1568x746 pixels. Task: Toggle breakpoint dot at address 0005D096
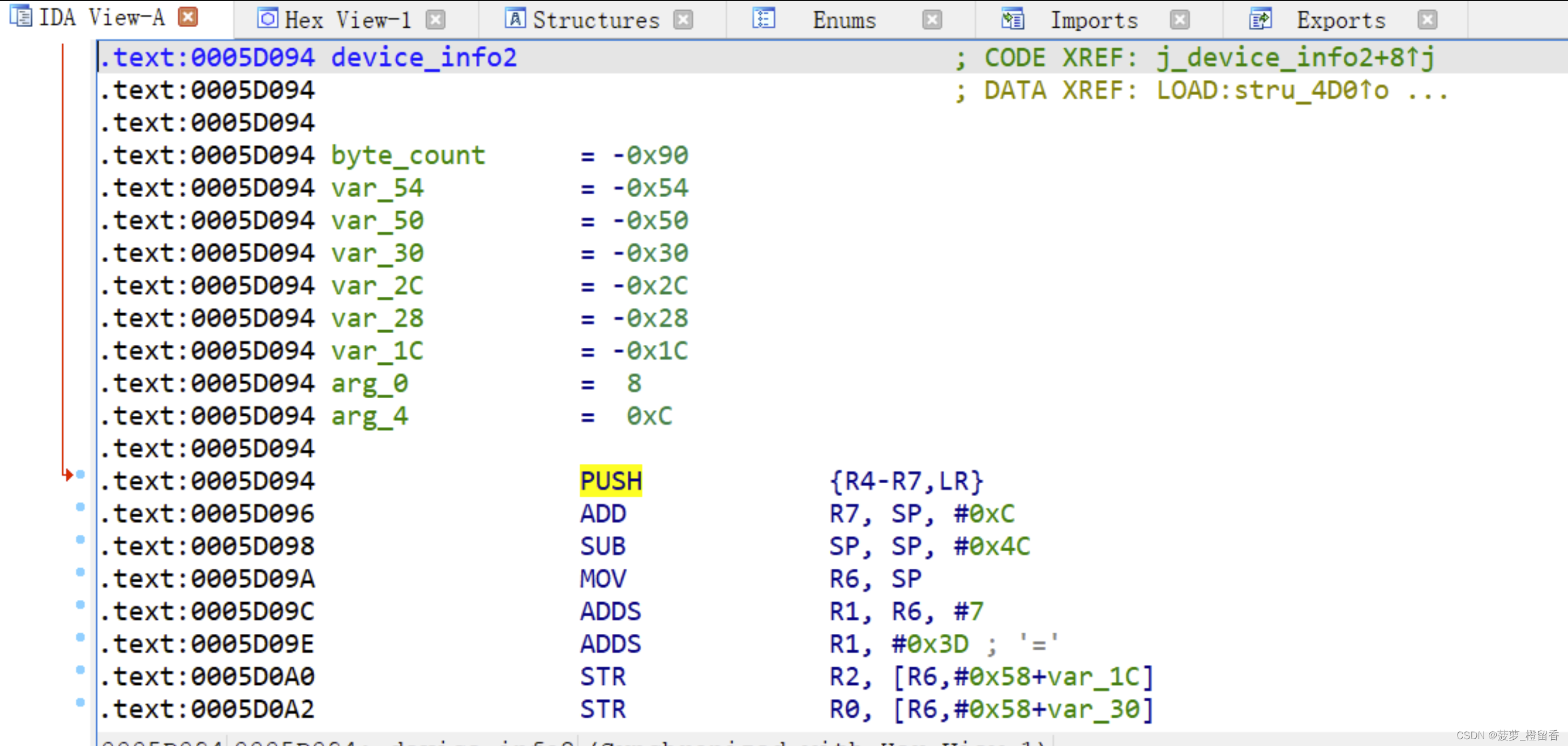point(80,508)
